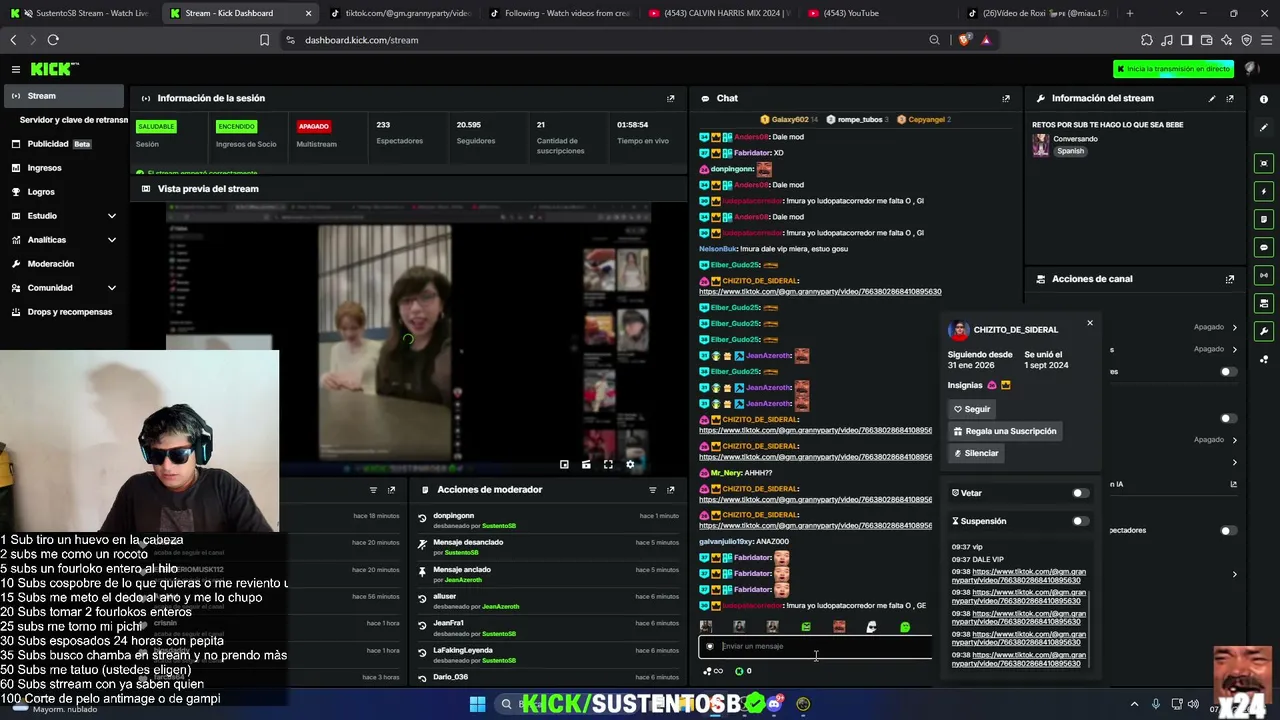This screenshot has width=1280, height=720.
Task: Click the chat bubble icon in right sidebar
Action: [x=1264, y=247]
